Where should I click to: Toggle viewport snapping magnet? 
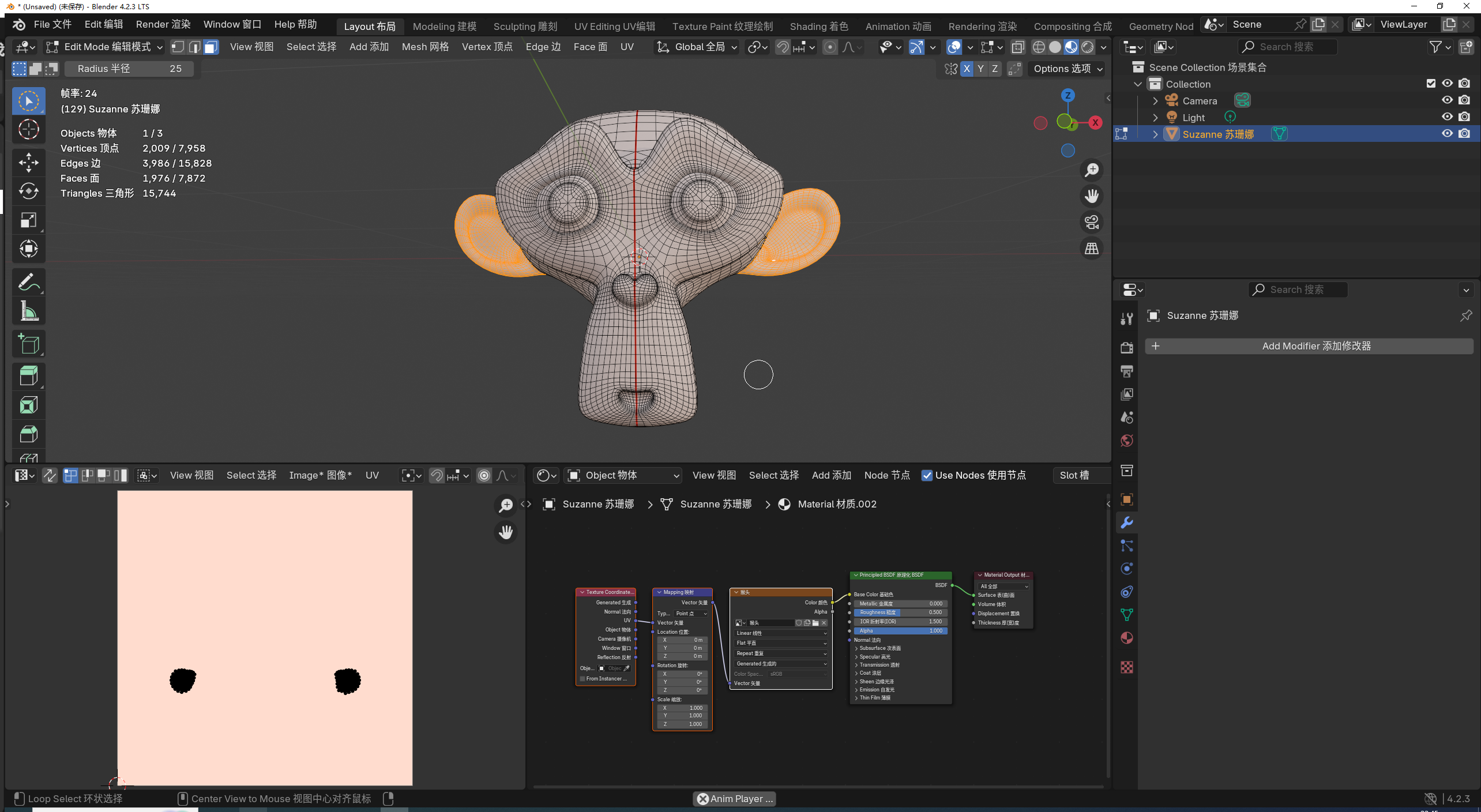click(x=783, y=47)
